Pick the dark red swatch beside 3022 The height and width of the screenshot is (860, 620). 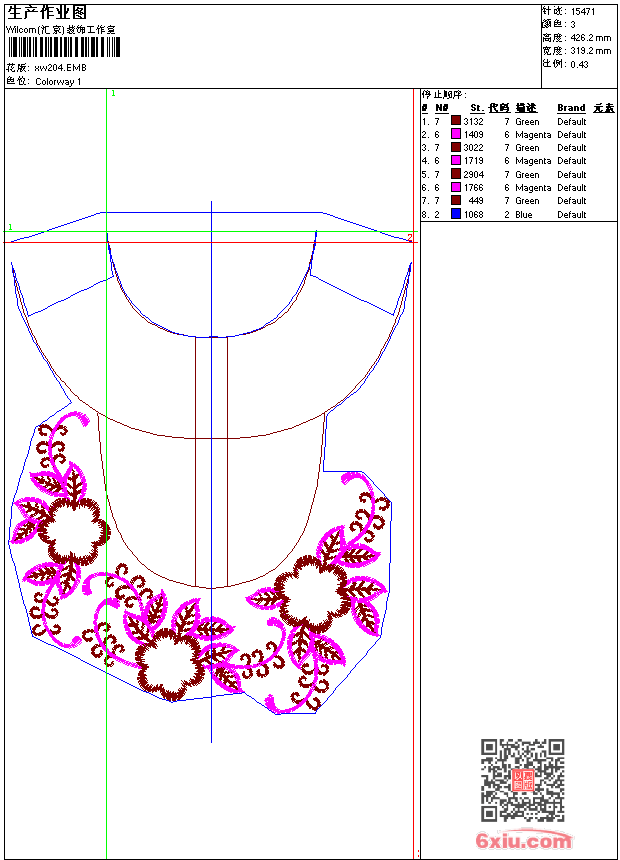click(456, 147)
